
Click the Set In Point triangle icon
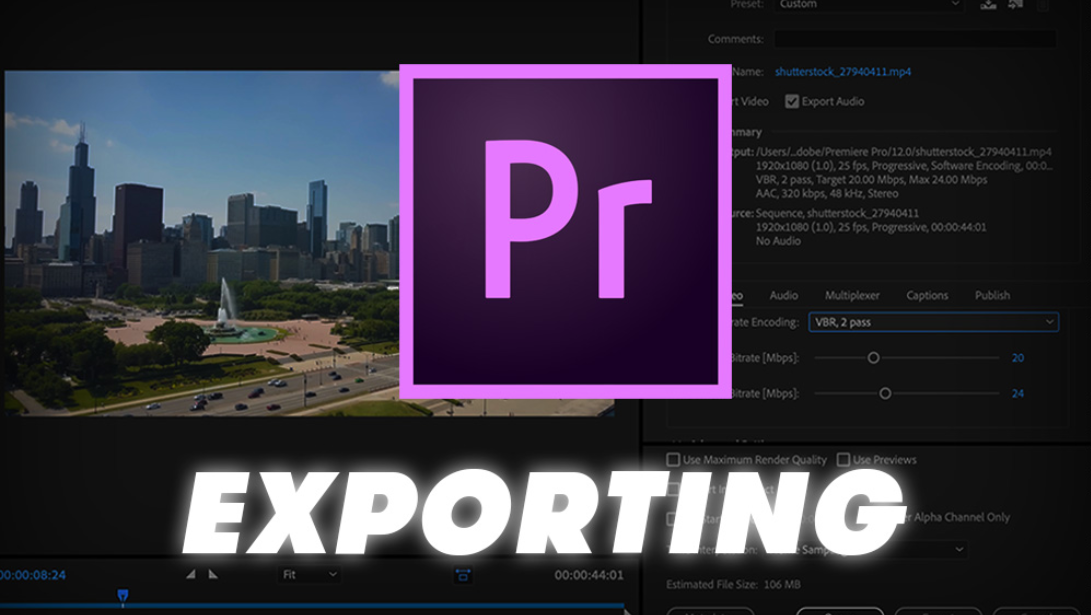coord(191,574)
